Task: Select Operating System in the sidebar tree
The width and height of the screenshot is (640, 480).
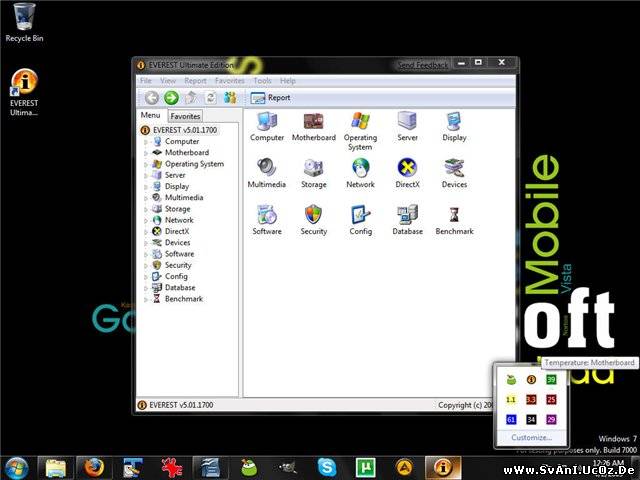Action: (194, 164)
